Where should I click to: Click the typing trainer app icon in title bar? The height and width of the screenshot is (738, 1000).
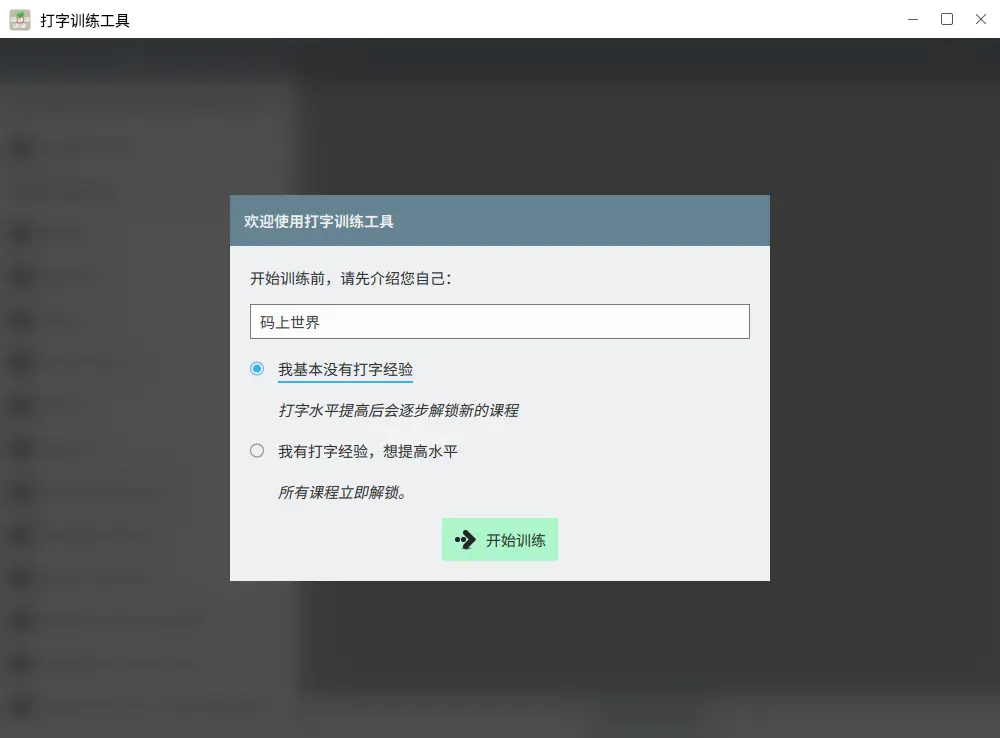(x=20, y=20)
